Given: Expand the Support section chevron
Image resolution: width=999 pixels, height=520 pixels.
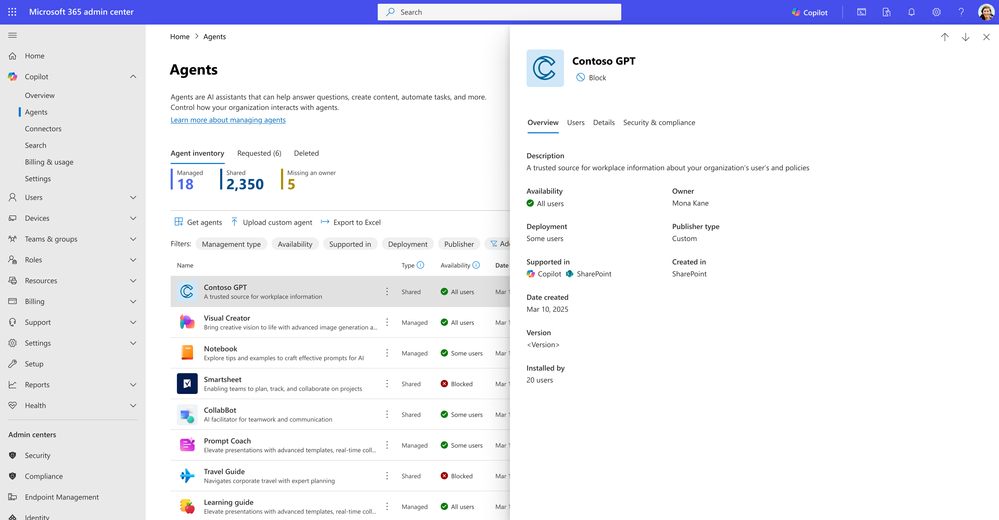Looking at the screenshot, I should point(133,322).
